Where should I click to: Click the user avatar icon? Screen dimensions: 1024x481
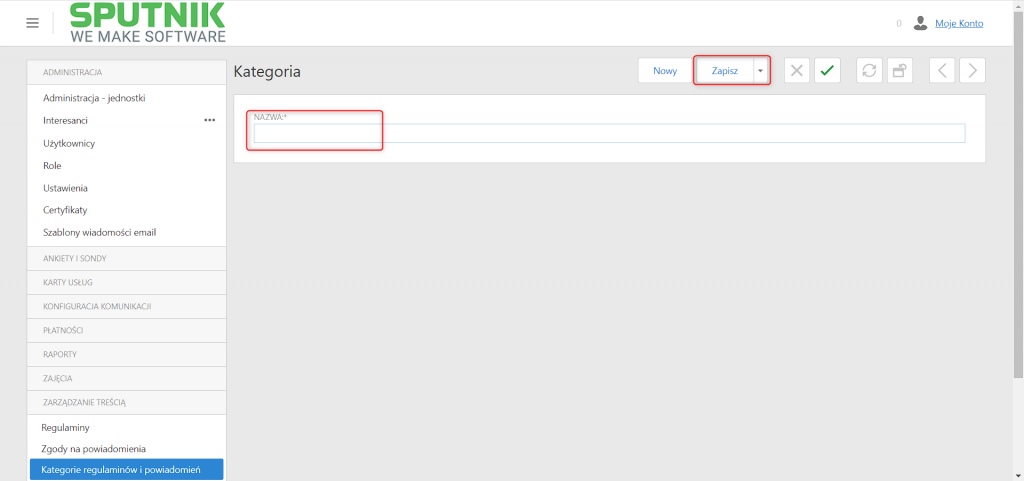pyautogui.click(x=920, y=23)
